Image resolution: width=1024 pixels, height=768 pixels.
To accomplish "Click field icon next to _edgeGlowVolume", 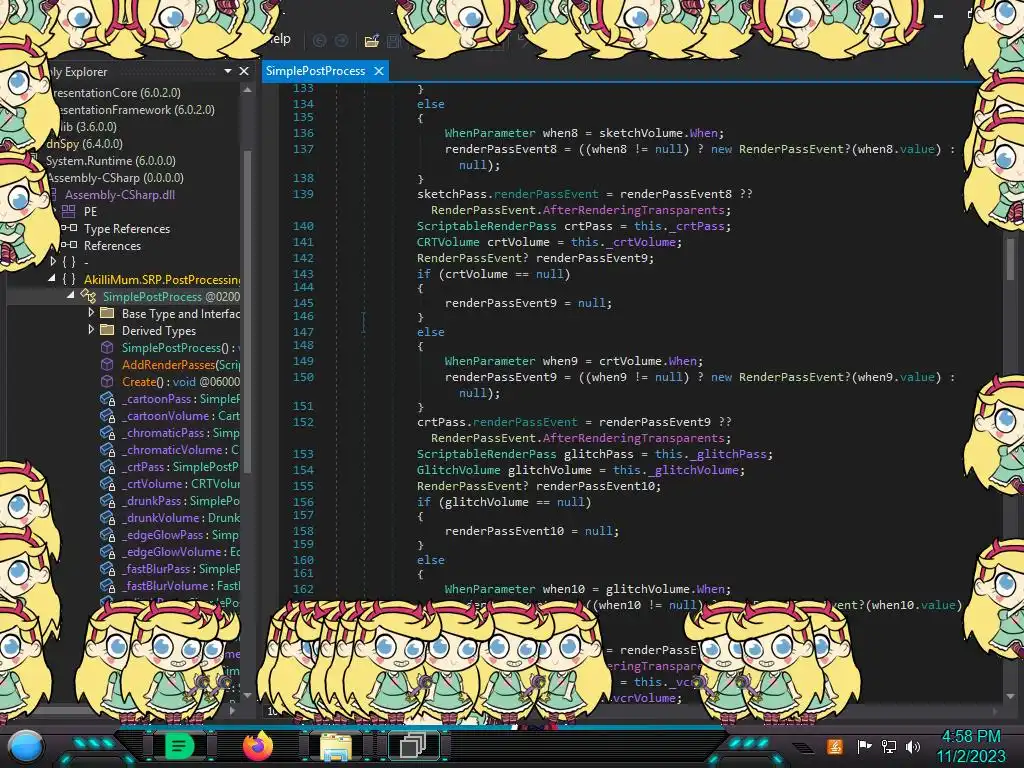I will click(107, 551).
